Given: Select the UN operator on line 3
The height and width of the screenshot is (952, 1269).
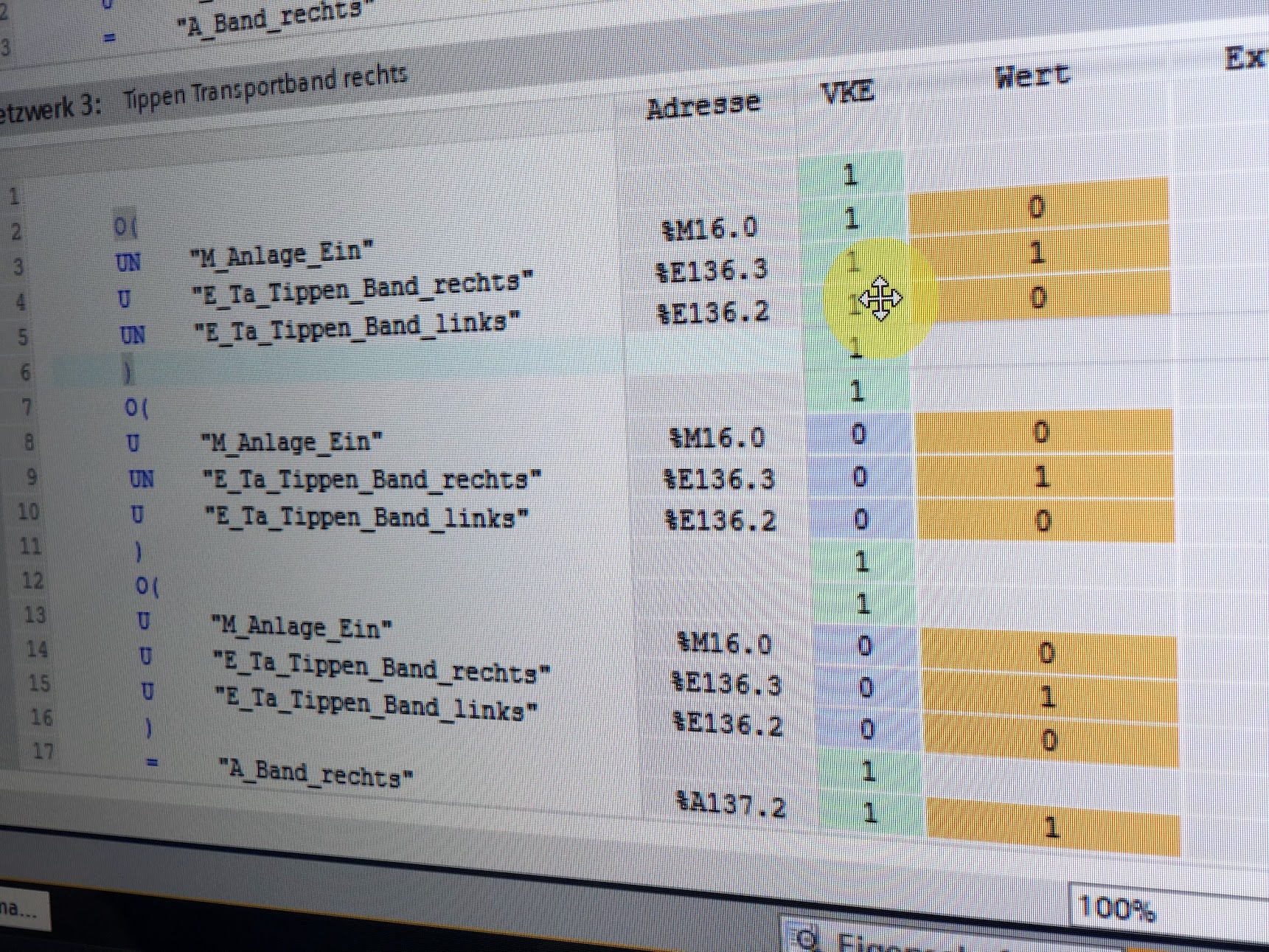Looking at the screenshot, I should [128, 262].
